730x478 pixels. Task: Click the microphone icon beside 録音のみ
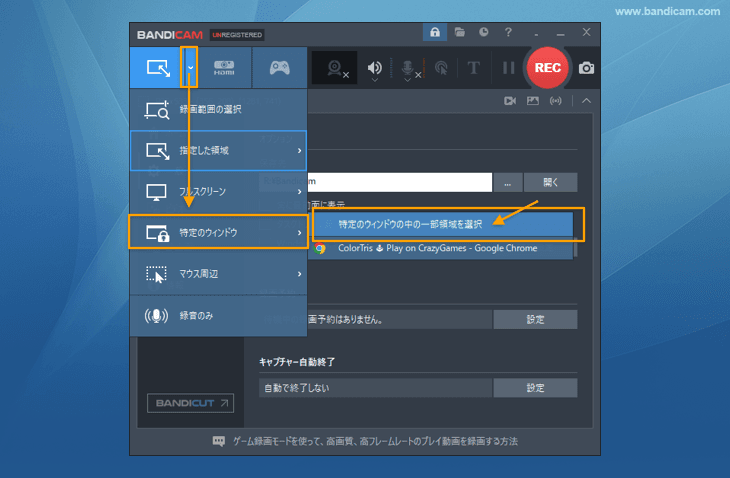[156, 316]
